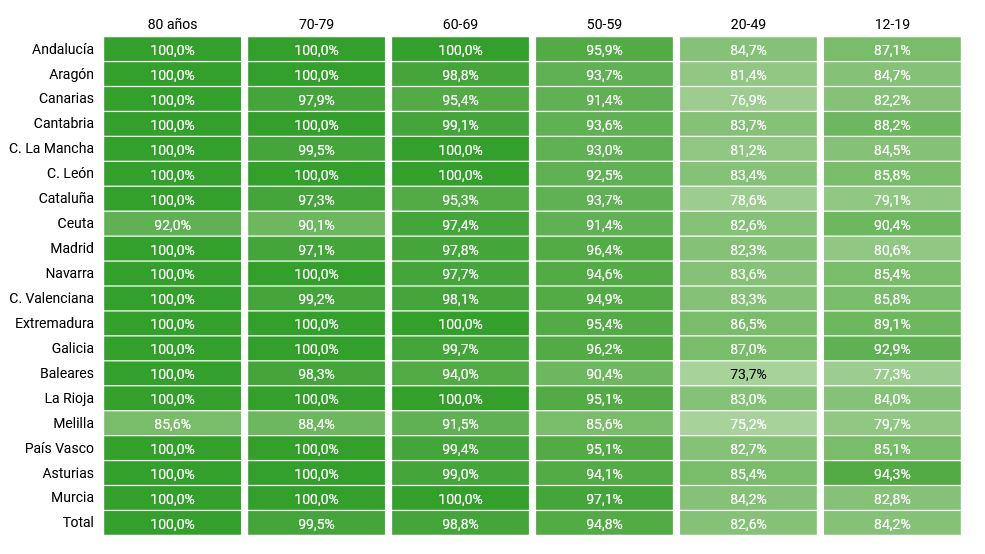Click the Canarias 20-49 cell showing 76,9%
Screen dimensions: 985x554
tap(748, 99)
